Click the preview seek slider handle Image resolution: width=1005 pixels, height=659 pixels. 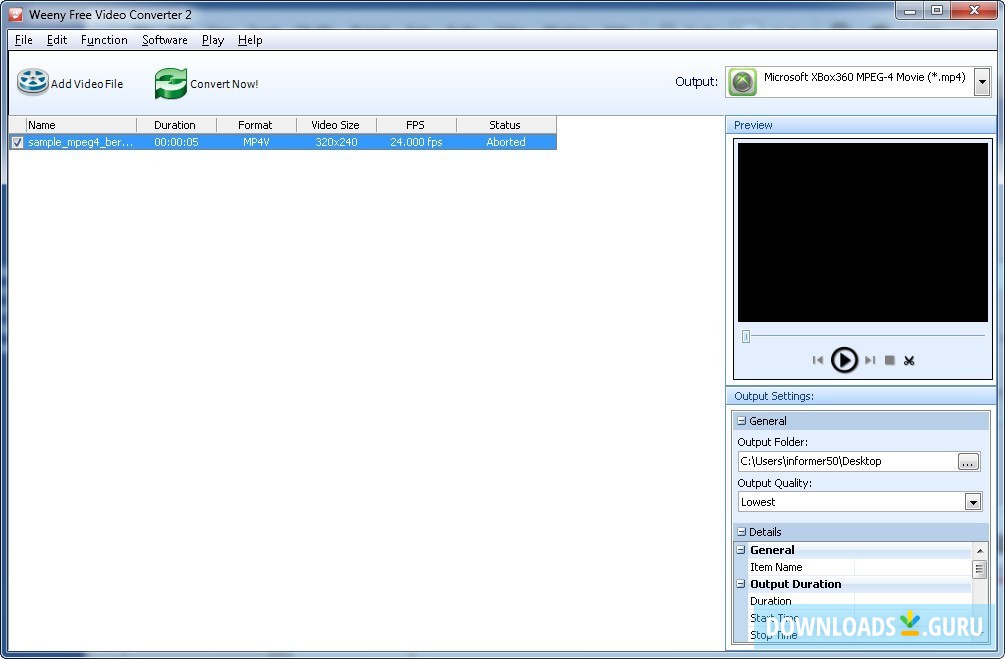coord(746,337)
